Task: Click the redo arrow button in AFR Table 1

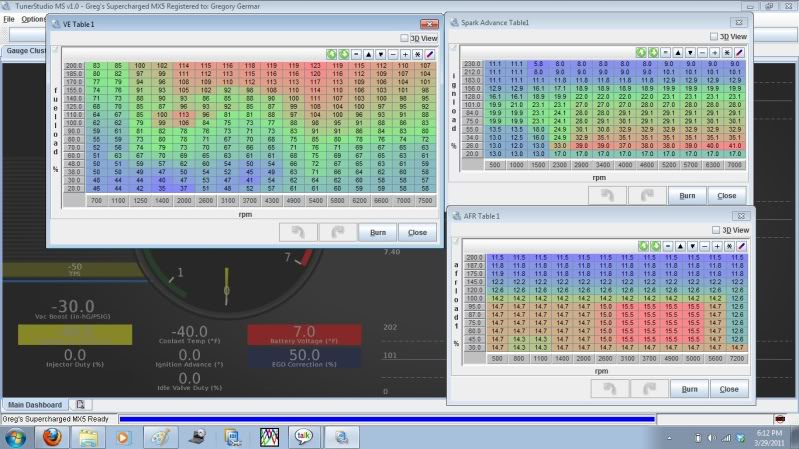Action: pos(649,389)
